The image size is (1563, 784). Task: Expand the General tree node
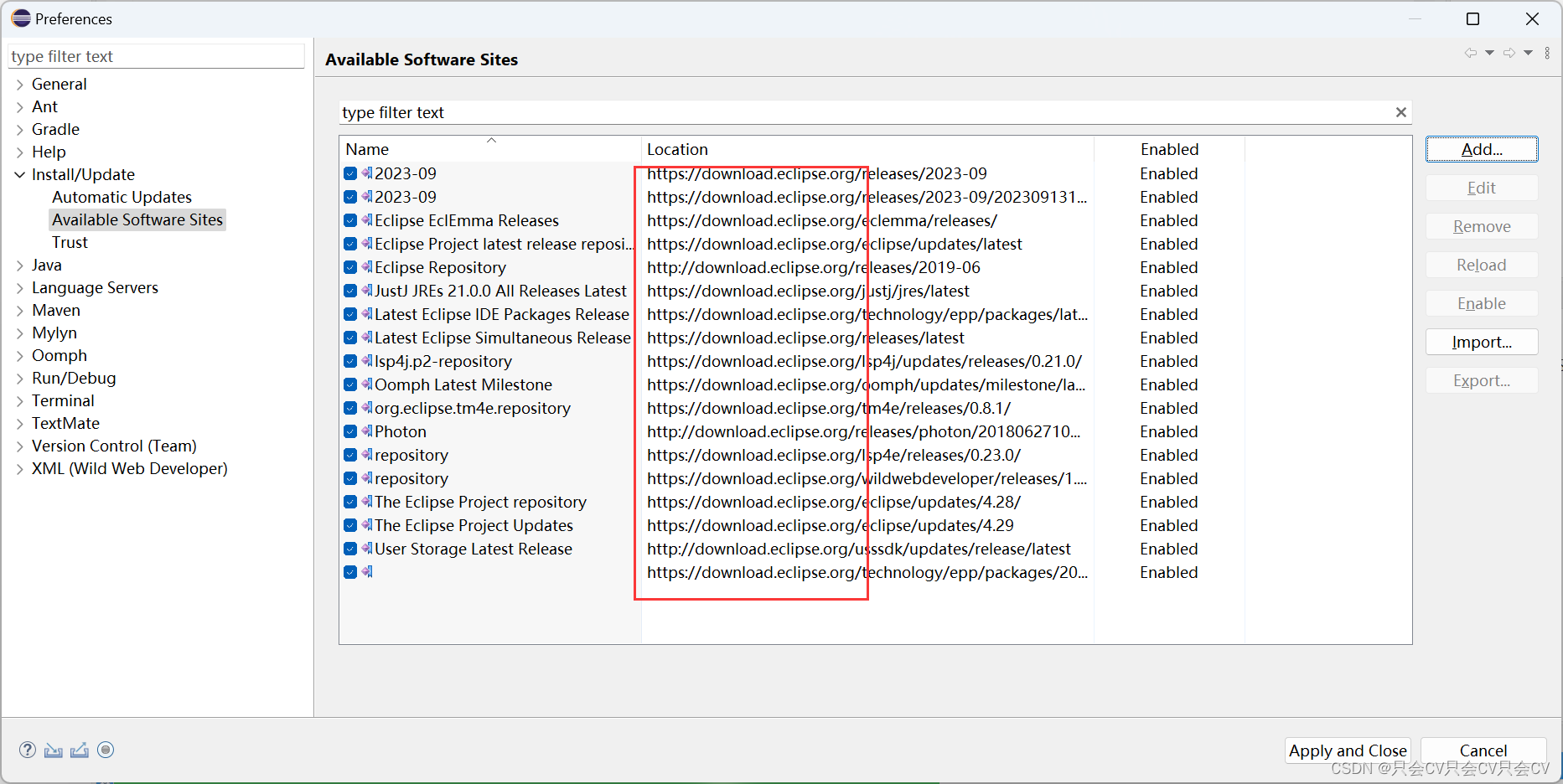pos(20,85)
